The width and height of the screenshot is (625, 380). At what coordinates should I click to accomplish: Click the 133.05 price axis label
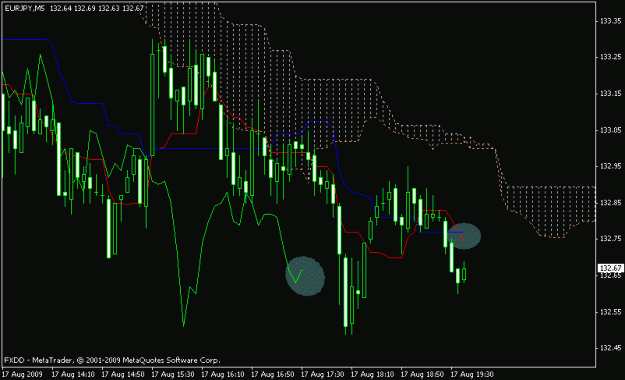pyautogui.click(x=611, y=130)
